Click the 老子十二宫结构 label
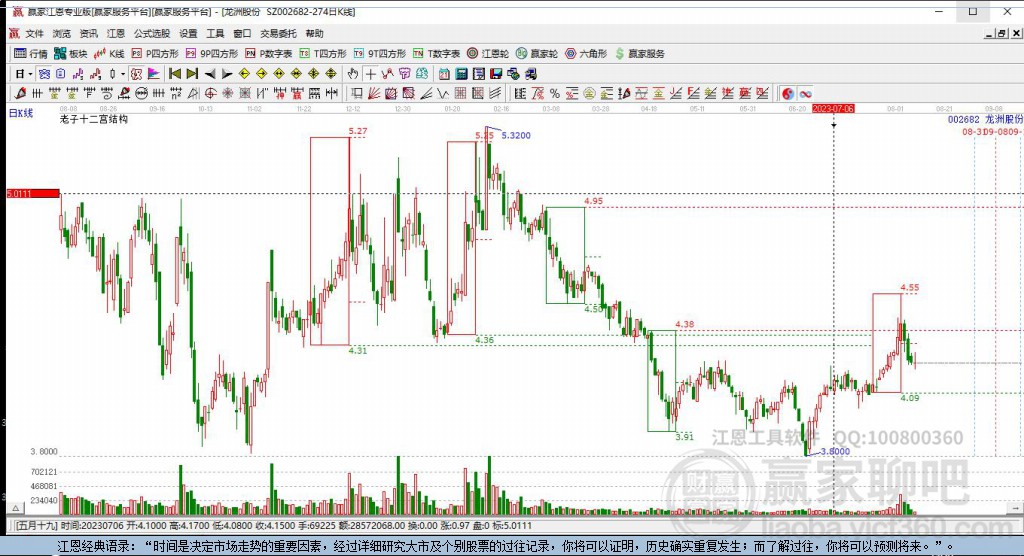 (x=93, y=120)
